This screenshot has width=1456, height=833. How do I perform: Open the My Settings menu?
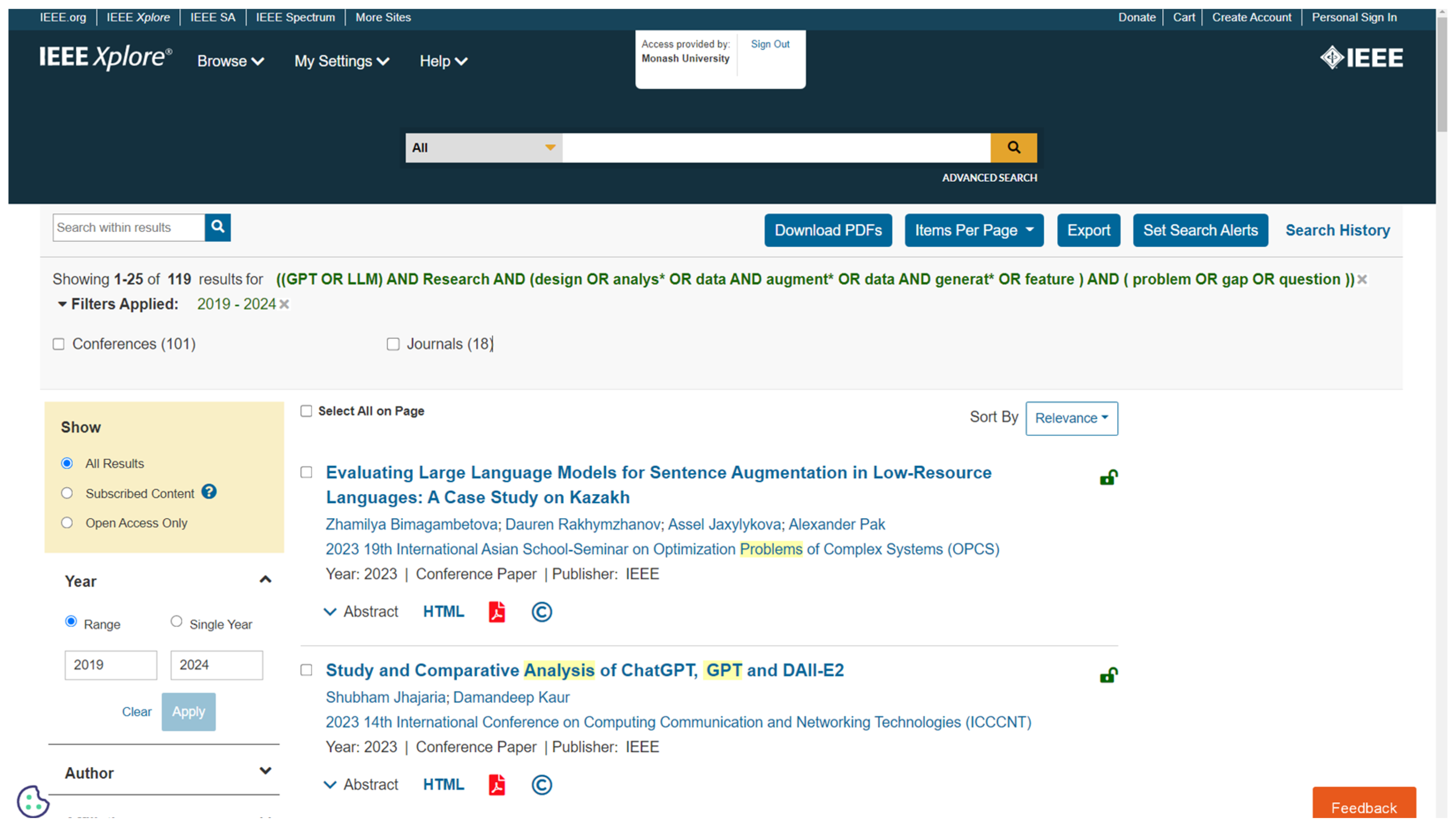point(341,61)
